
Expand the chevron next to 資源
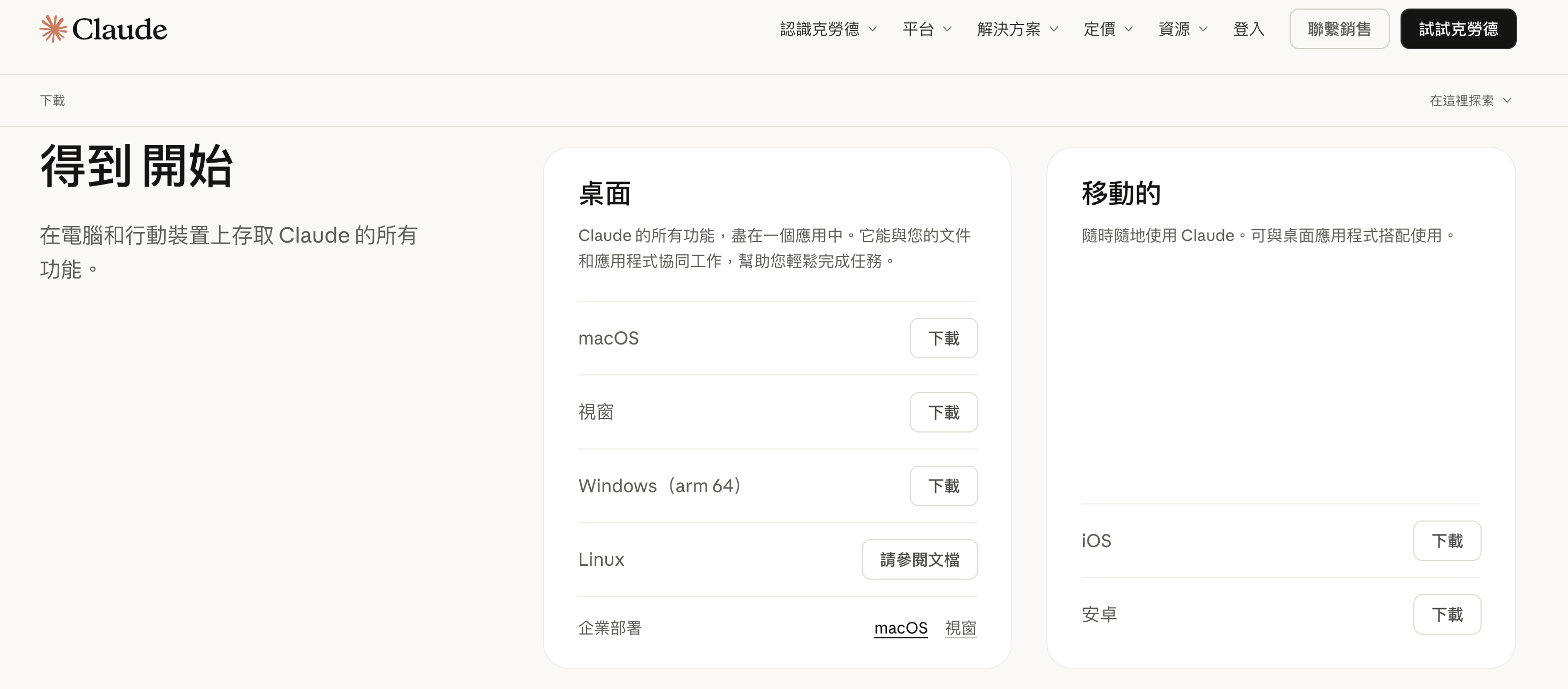(1203, 29)
